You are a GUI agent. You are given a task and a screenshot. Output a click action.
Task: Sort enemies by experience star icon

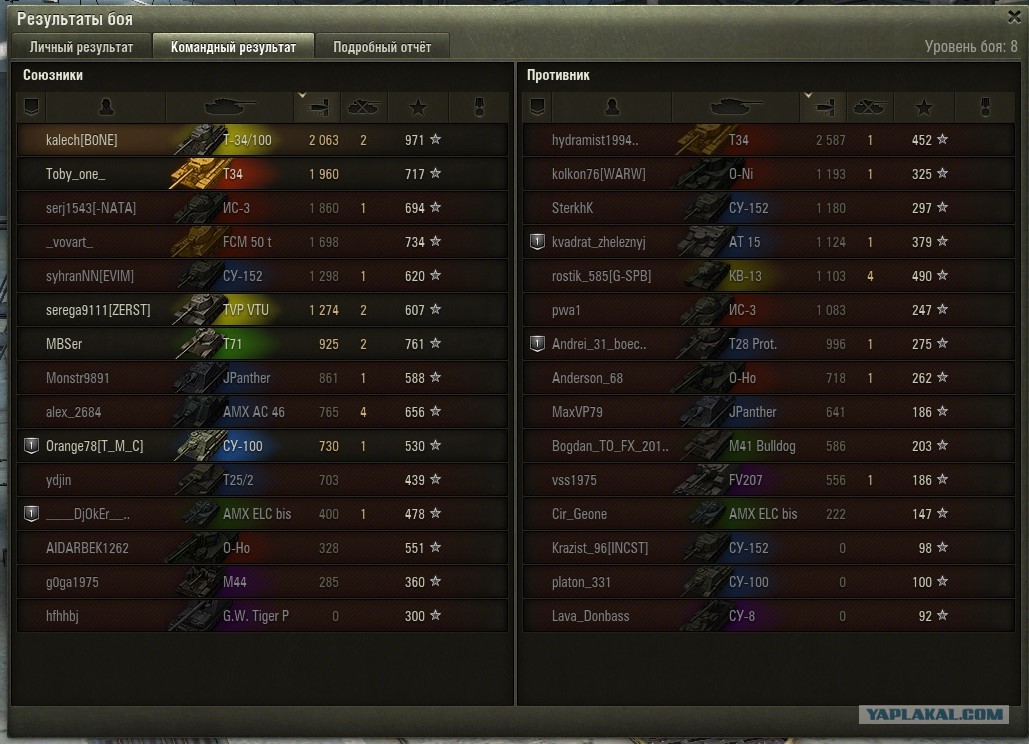pyautogui.click(x=924, y=107)
